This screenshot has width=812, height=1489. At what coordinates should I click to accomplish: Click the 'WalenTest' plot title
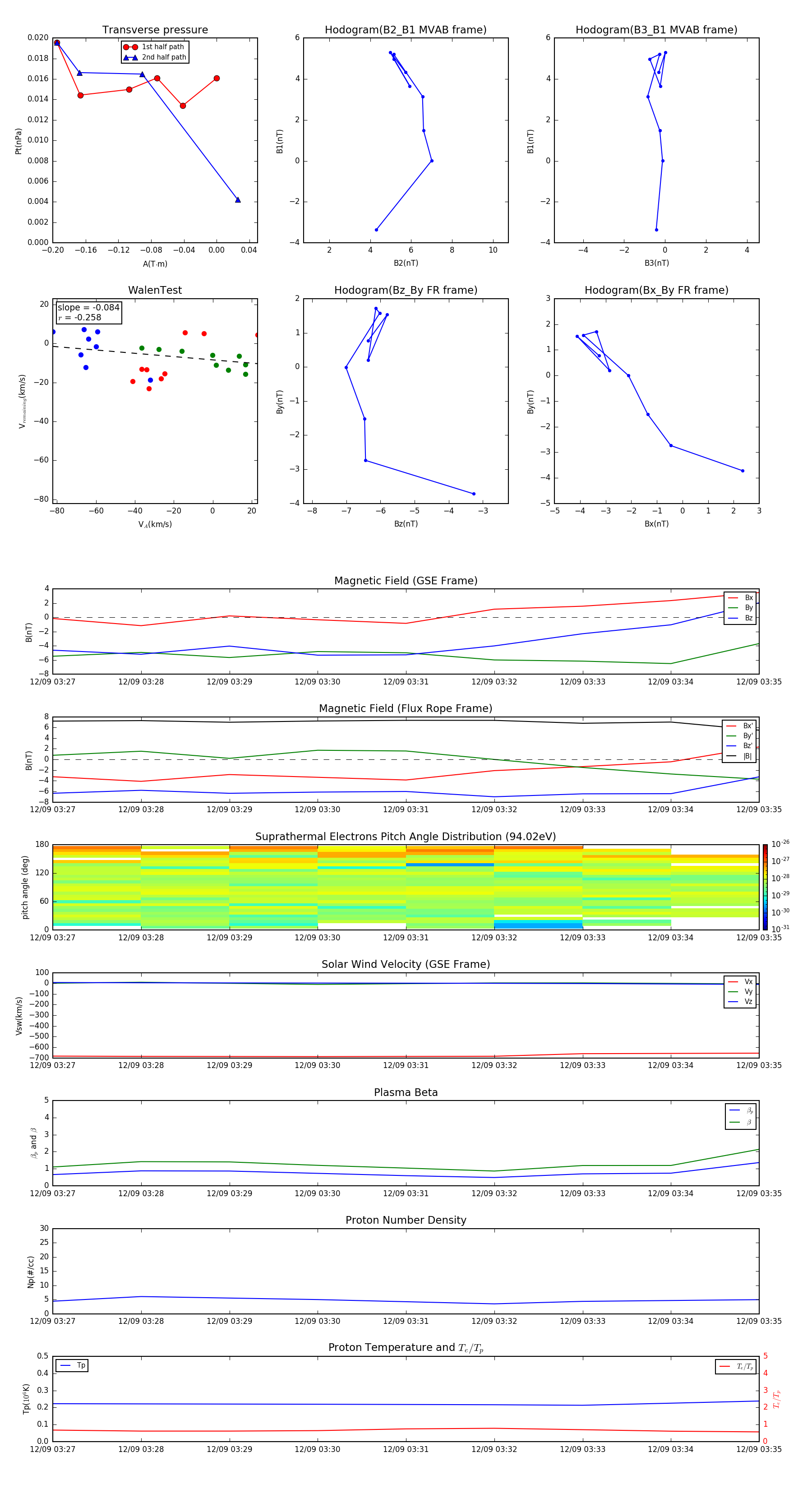pos(155,290)
